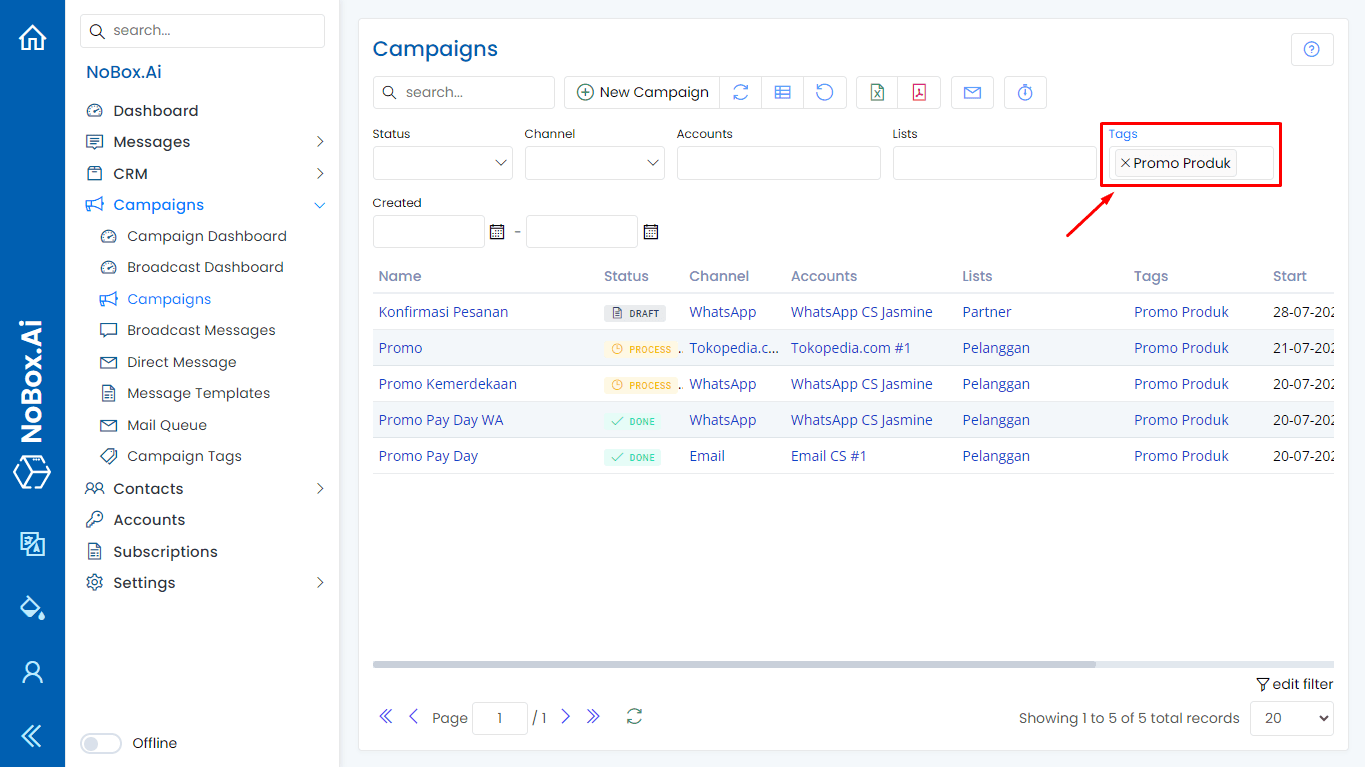This screenshot has height=767, width=1365.
Task: Click inside the Page number field
Action: point(499,717)
